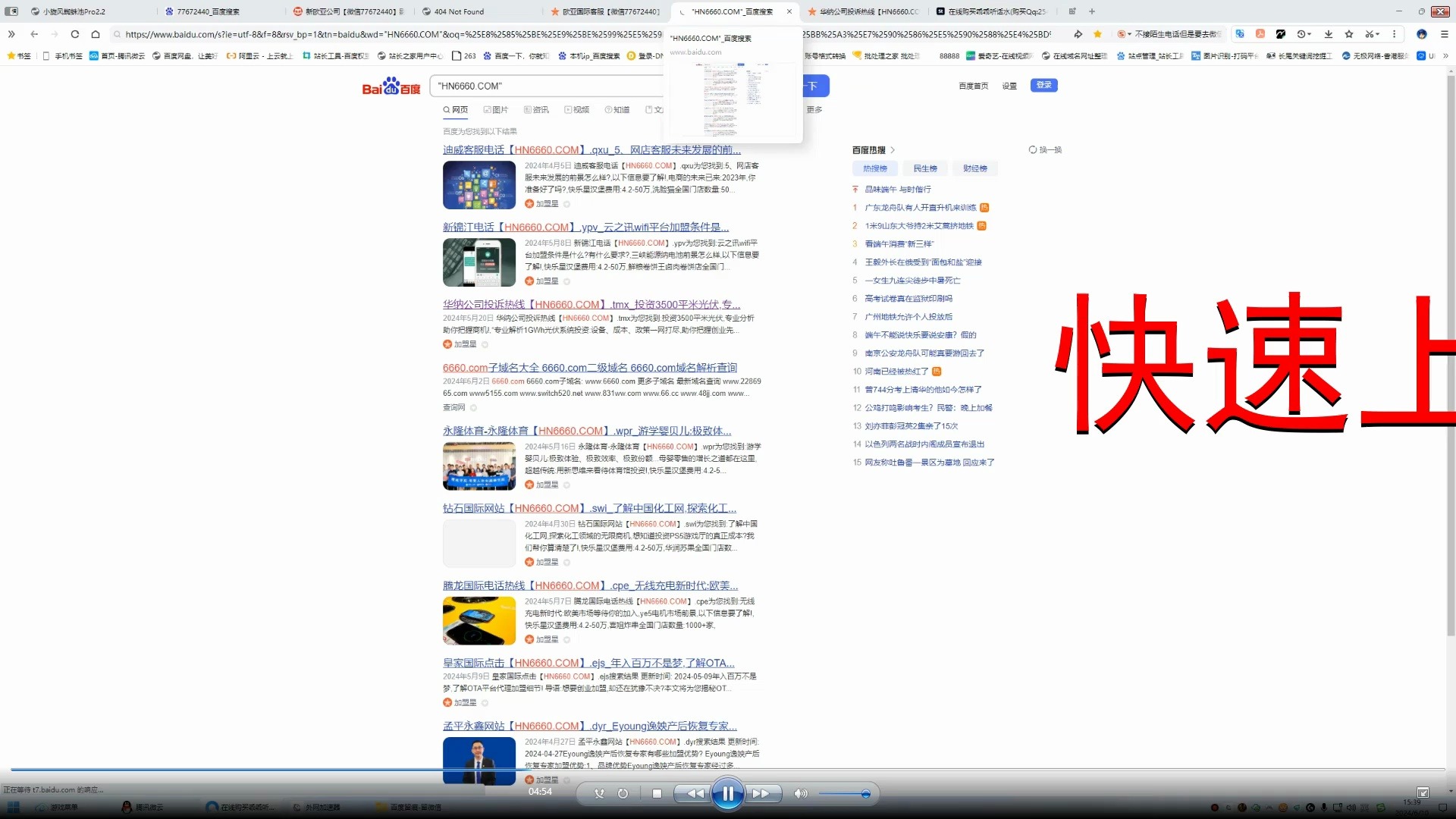Open the 华纳公司投诉热线 search result

click(x=591, y=304)
